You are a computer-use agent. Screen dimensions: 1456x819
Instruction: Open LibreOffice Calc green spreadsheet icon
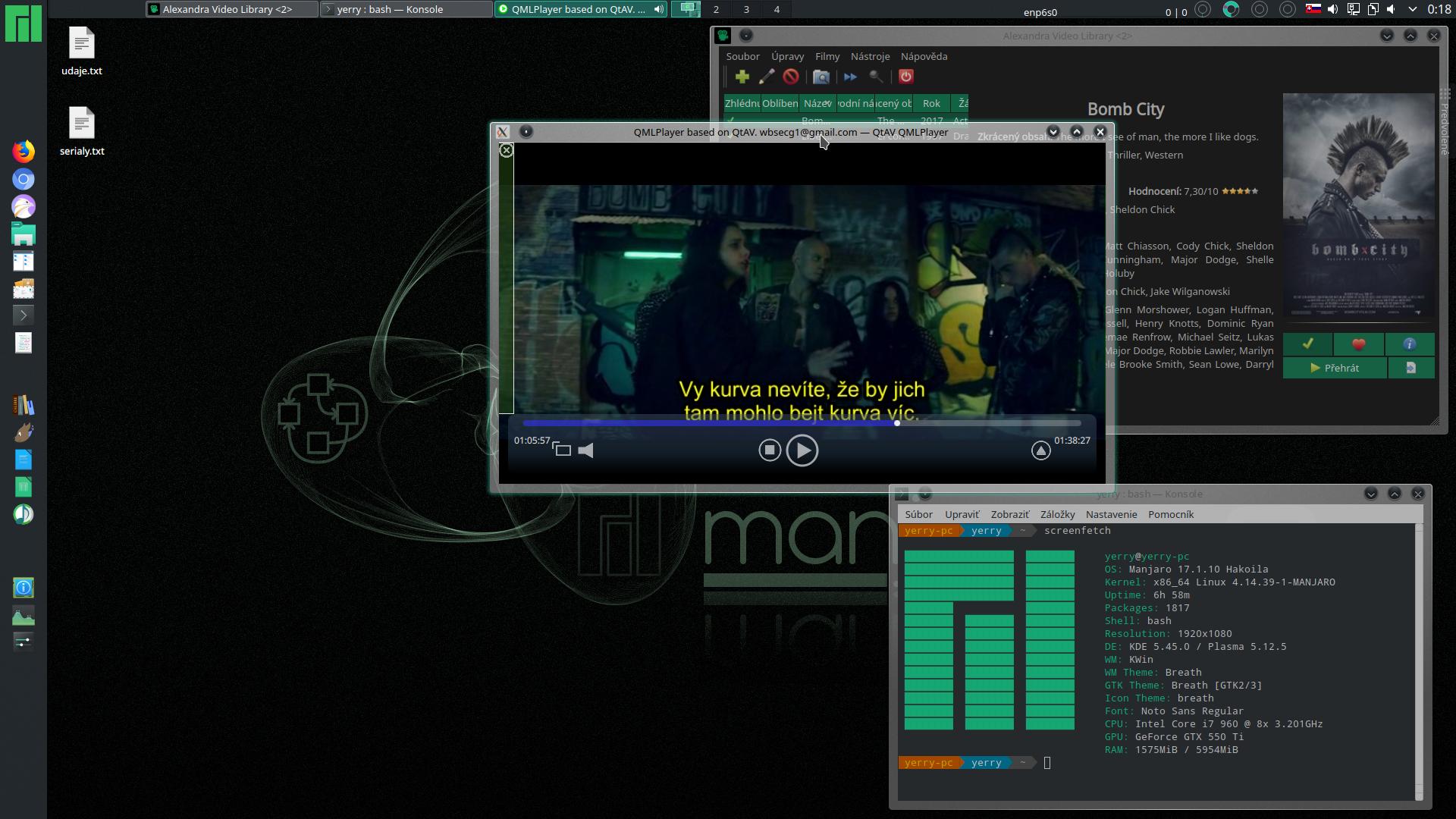pyautogui.click(x=24, y=487)
